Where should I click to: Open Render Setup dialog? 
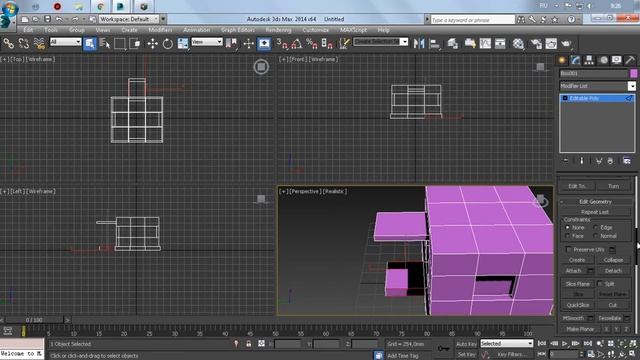coord(536,43)
